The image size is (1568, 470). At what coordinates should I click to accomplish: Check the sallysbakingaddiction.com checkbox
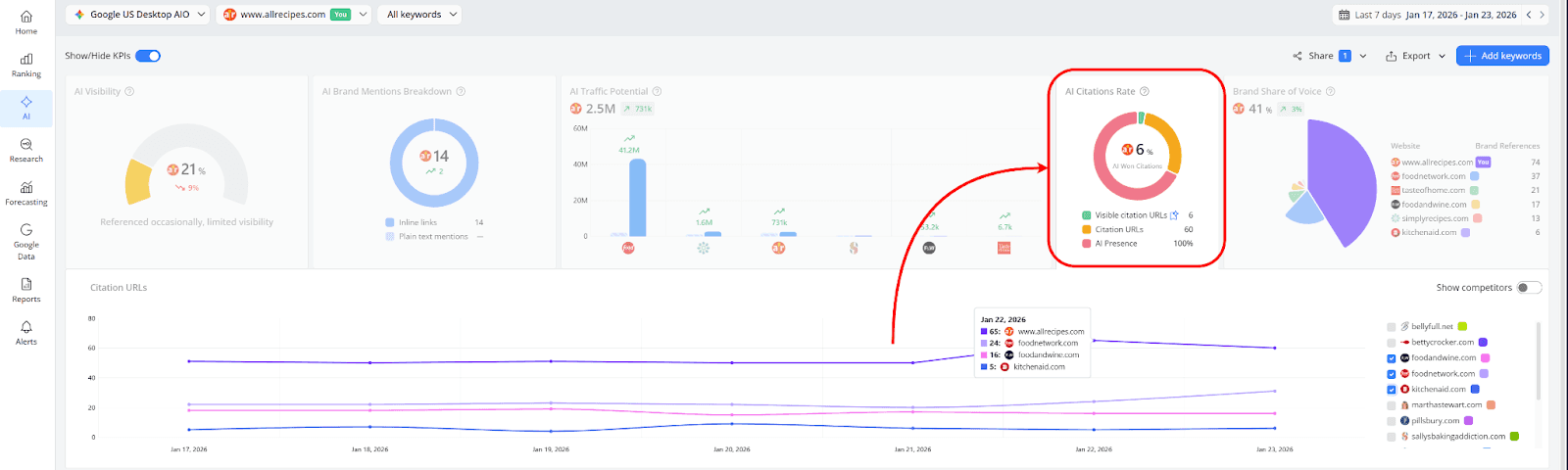pyautogui.click(x=1392, y=437)
